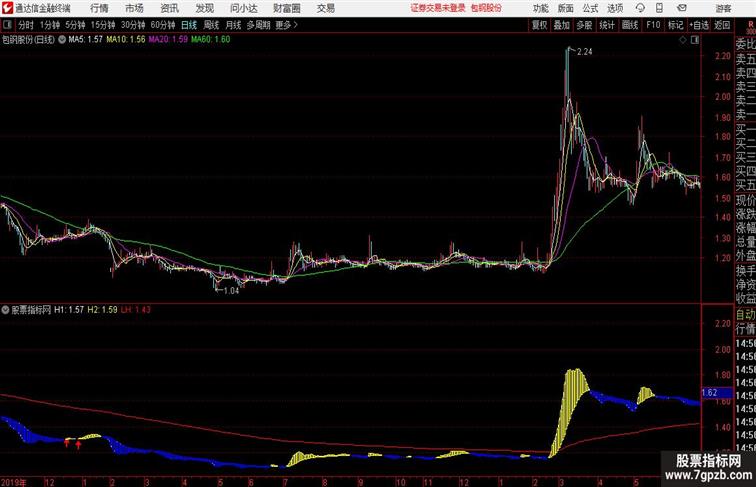Click the 返回 back button
The height and width of the screenshot is (487, 756).
(722, 25)
